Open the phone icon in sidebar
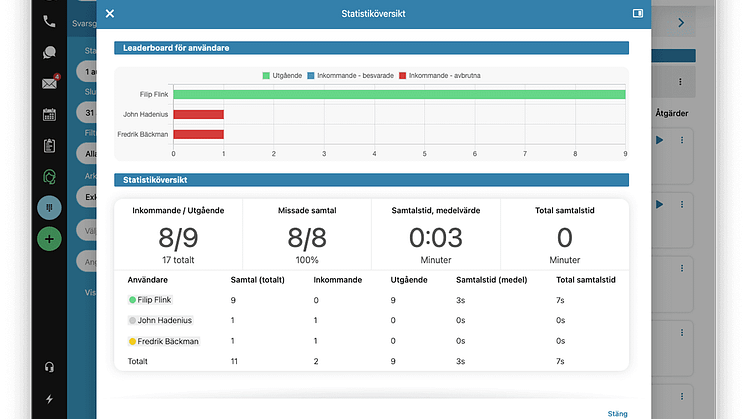 [49, 21]
